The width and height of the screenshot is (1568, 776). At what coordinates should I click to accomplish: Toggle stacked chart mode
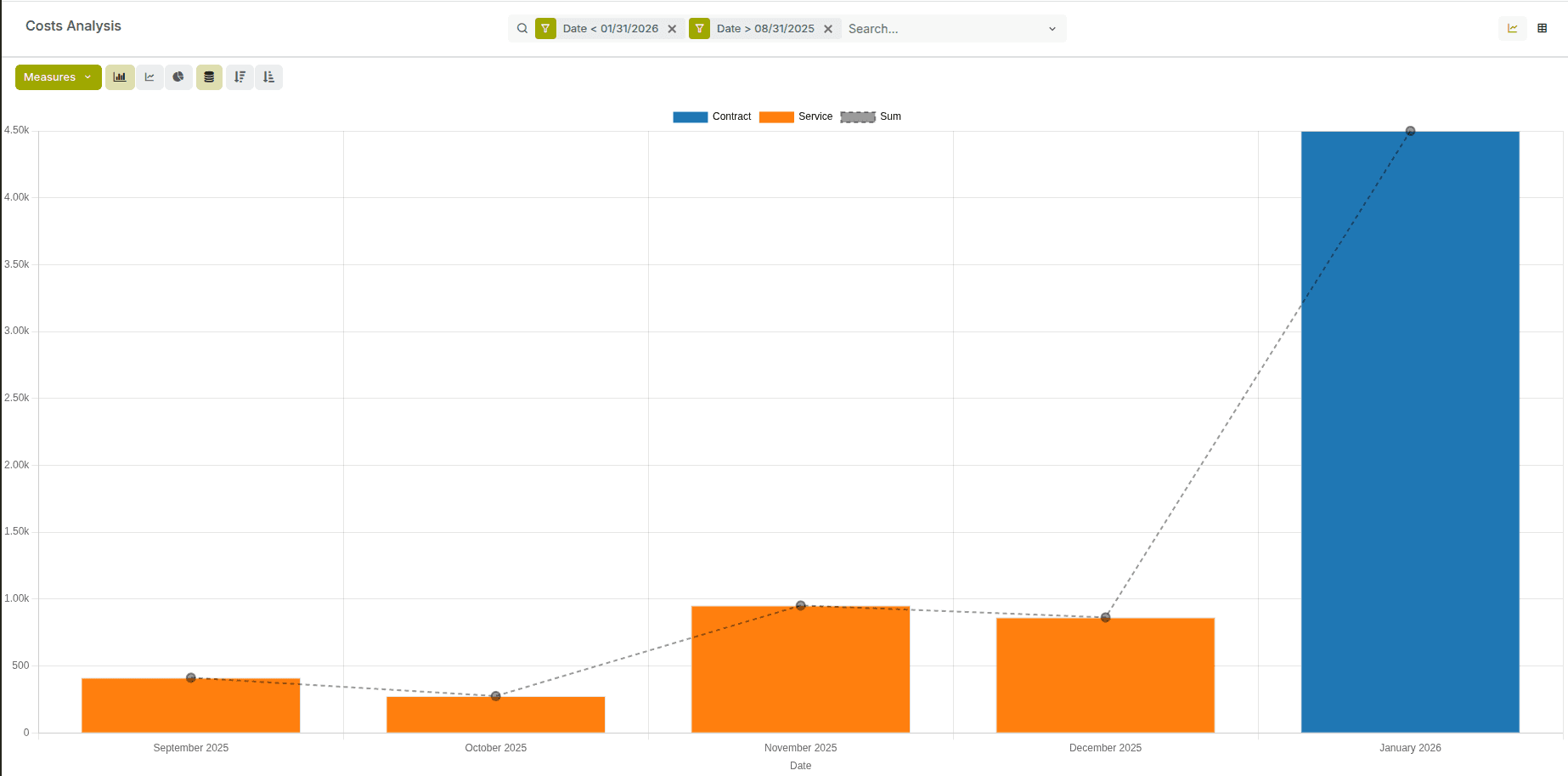click(x=209, y=77)
